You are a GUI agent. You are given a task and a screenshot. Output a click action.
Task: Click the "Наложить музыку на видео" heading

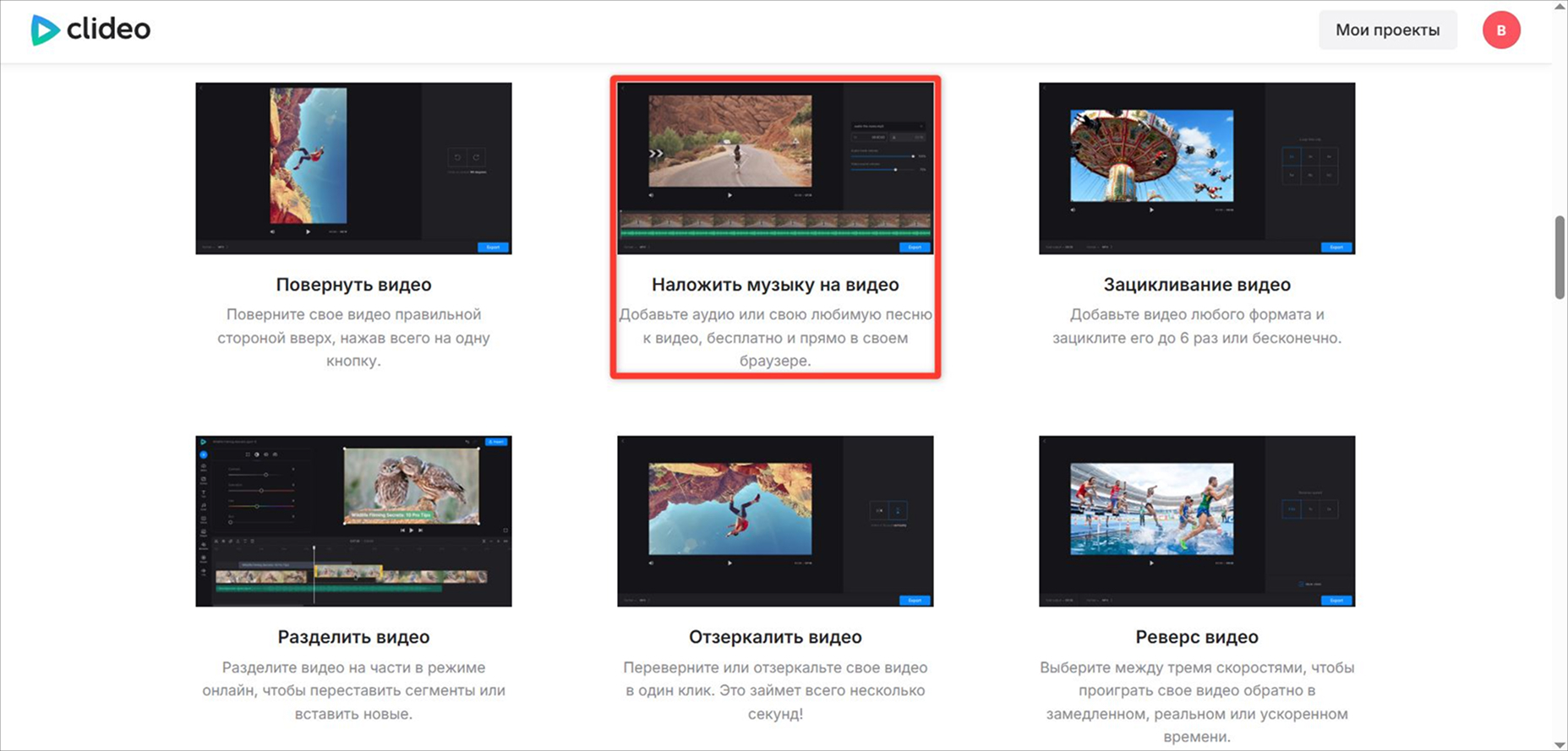coord(775,285)
